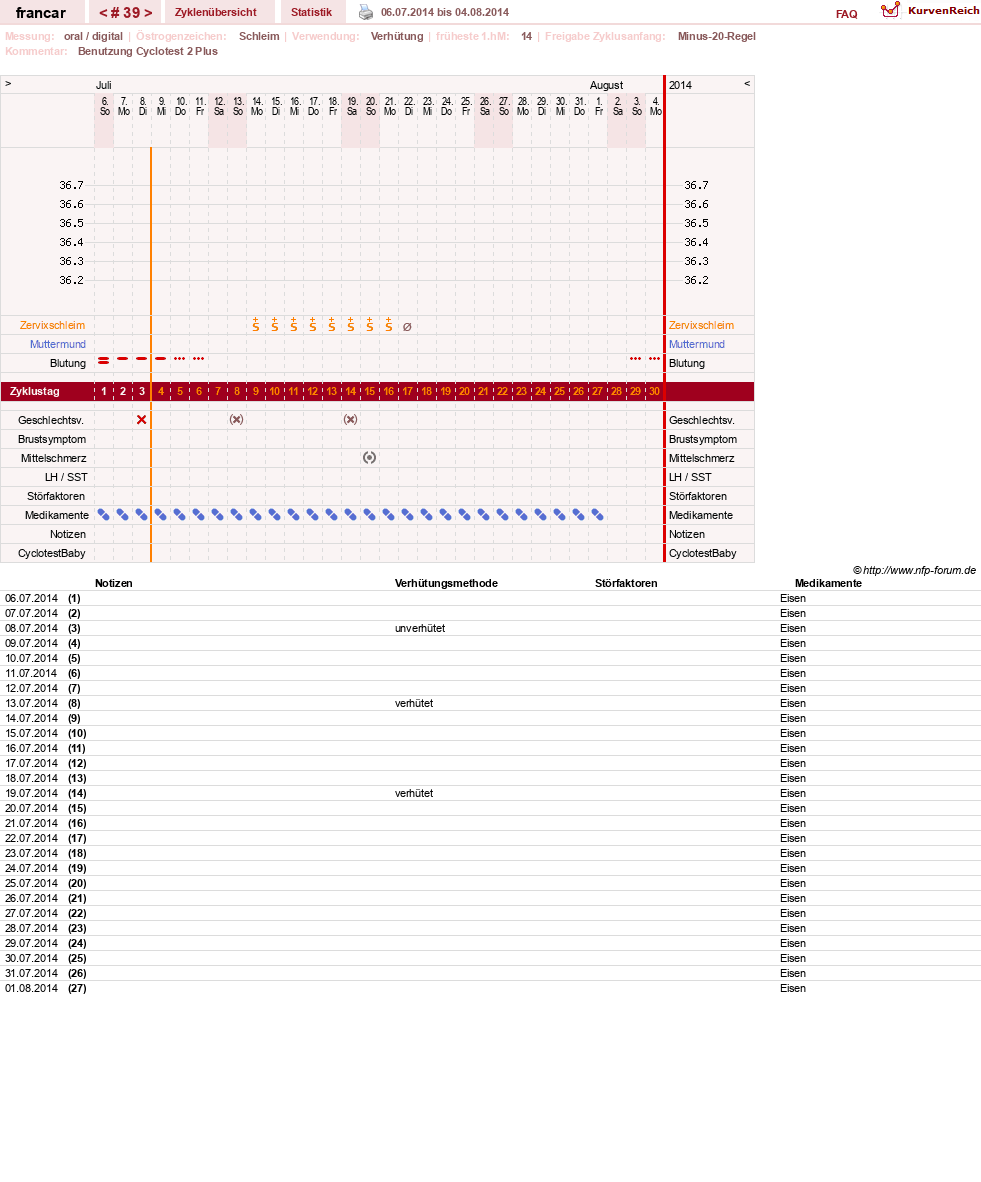Click left CyclotestBaby row label
981x1182 pixels.
(52, 553)
